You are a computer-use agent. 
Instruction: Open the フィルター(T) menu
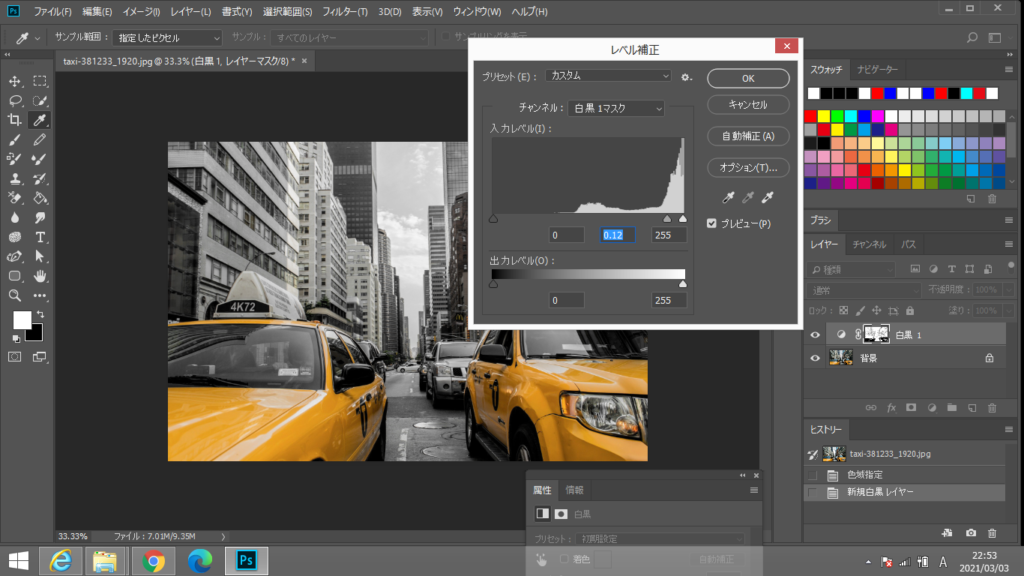tap(345, 12)
